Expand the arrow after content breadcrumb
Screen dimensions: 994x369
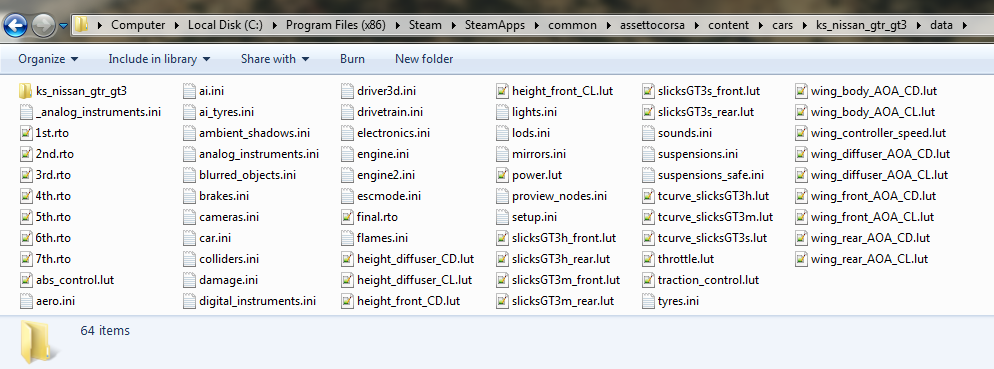[x=760, y=26]
